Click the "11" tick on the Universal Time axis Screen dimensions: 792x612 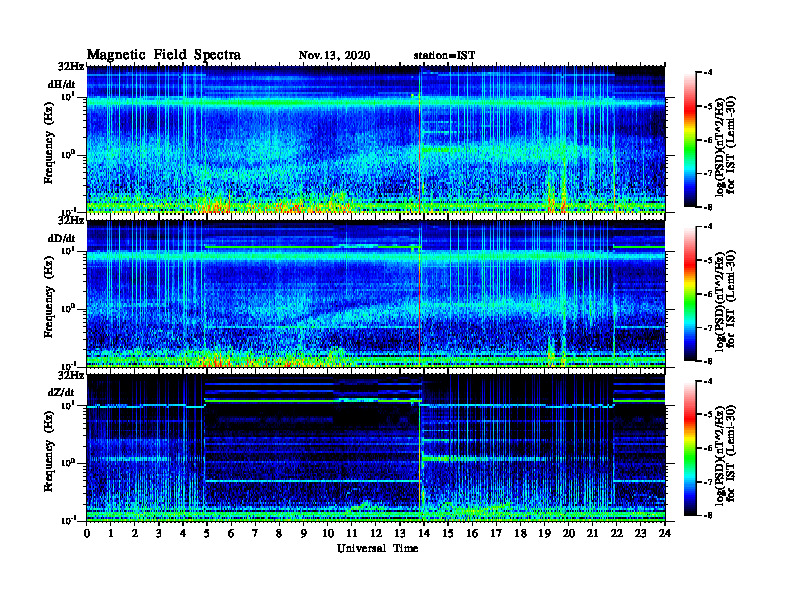(x=352, y=533)
